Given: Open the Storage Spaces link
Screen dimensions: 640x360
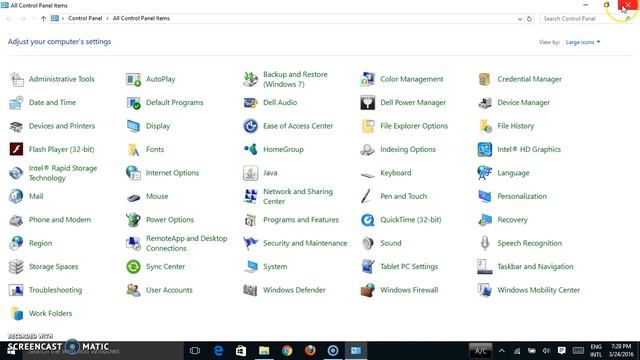Looking at the screenshot, I should [x=53, y=267].
